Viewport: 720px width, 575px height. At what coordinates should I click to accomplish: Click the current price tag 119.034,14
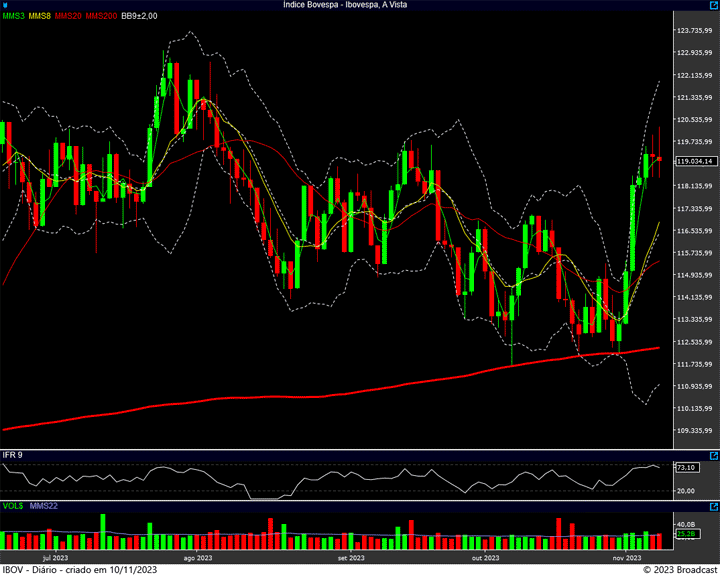tap(695, 161)
